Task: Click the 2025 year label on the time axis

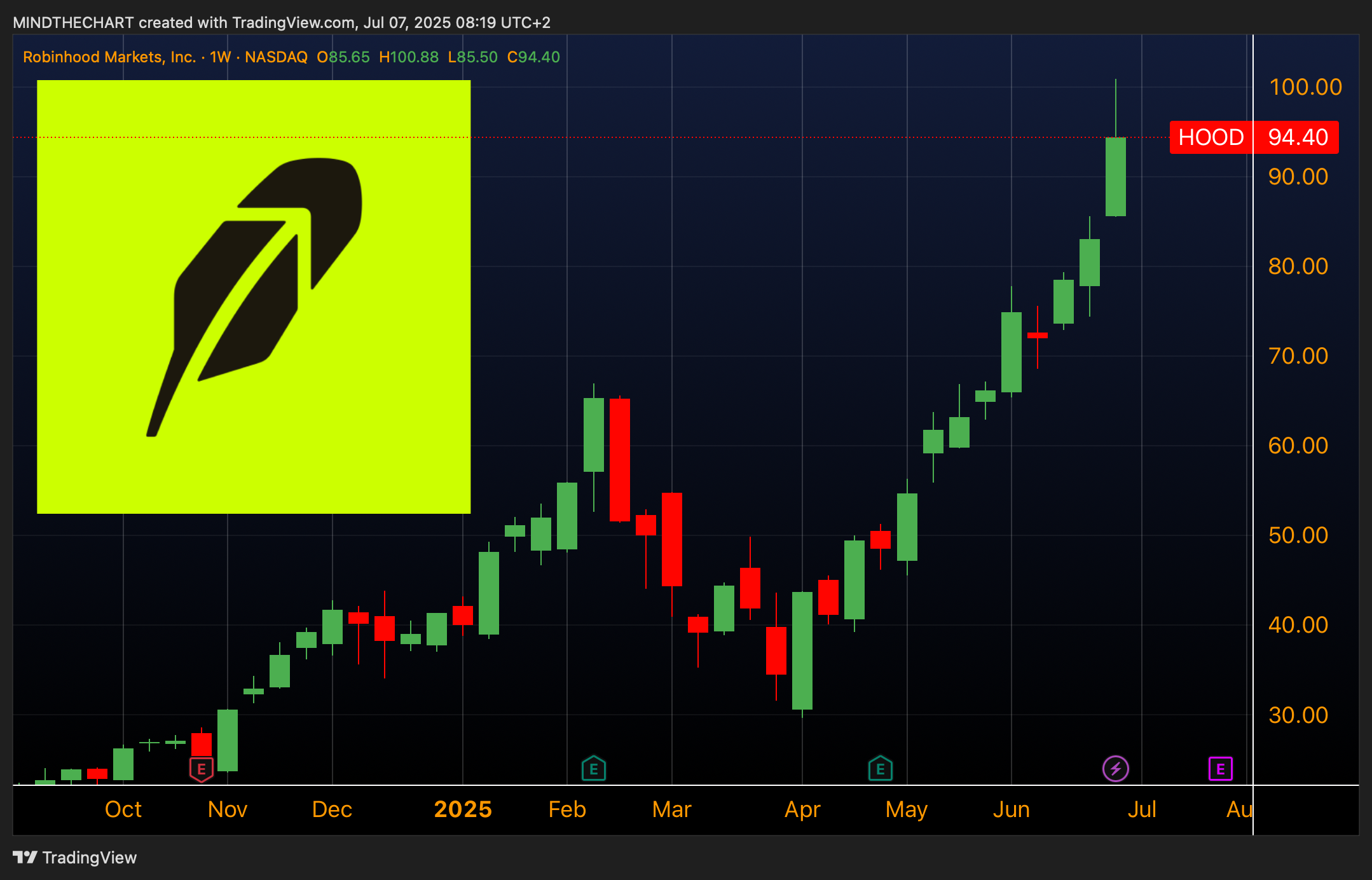Action: (x=463, y=809)
